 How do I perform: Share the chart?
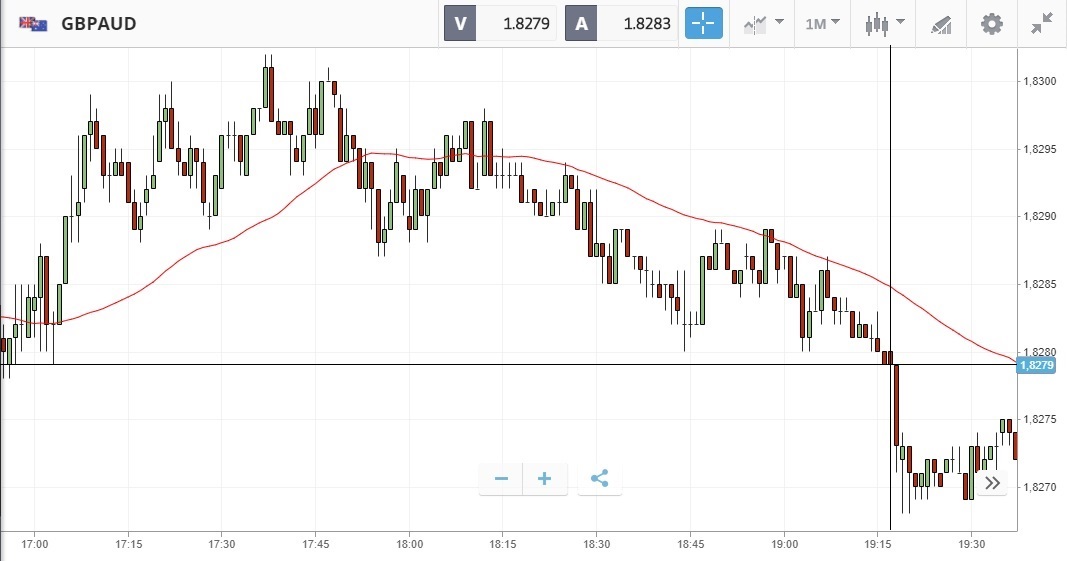tap(599, 479)
